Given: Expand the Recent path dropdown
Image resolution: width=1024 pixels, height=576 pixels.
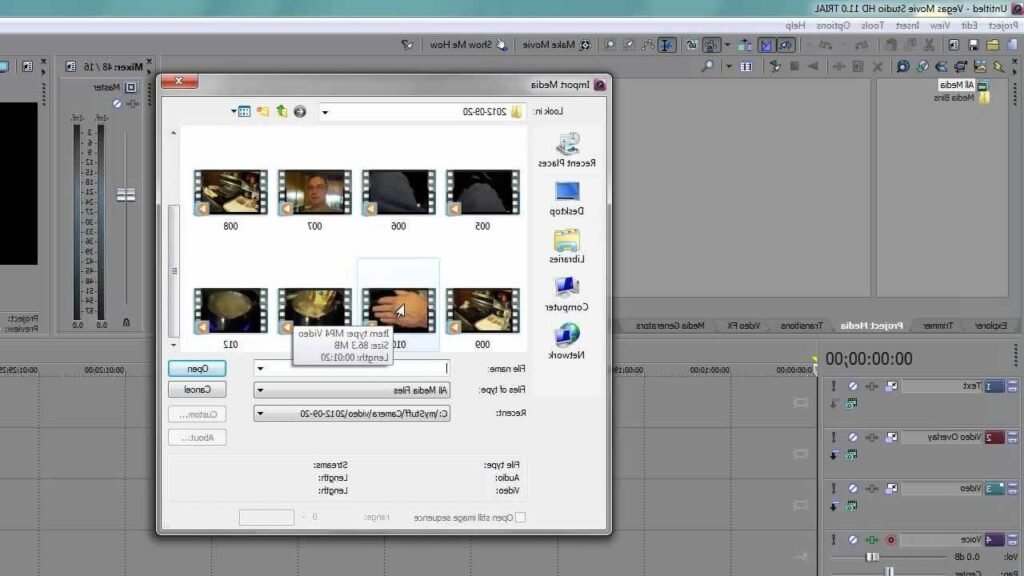Looking at the screenshot, I should point(260,413).
